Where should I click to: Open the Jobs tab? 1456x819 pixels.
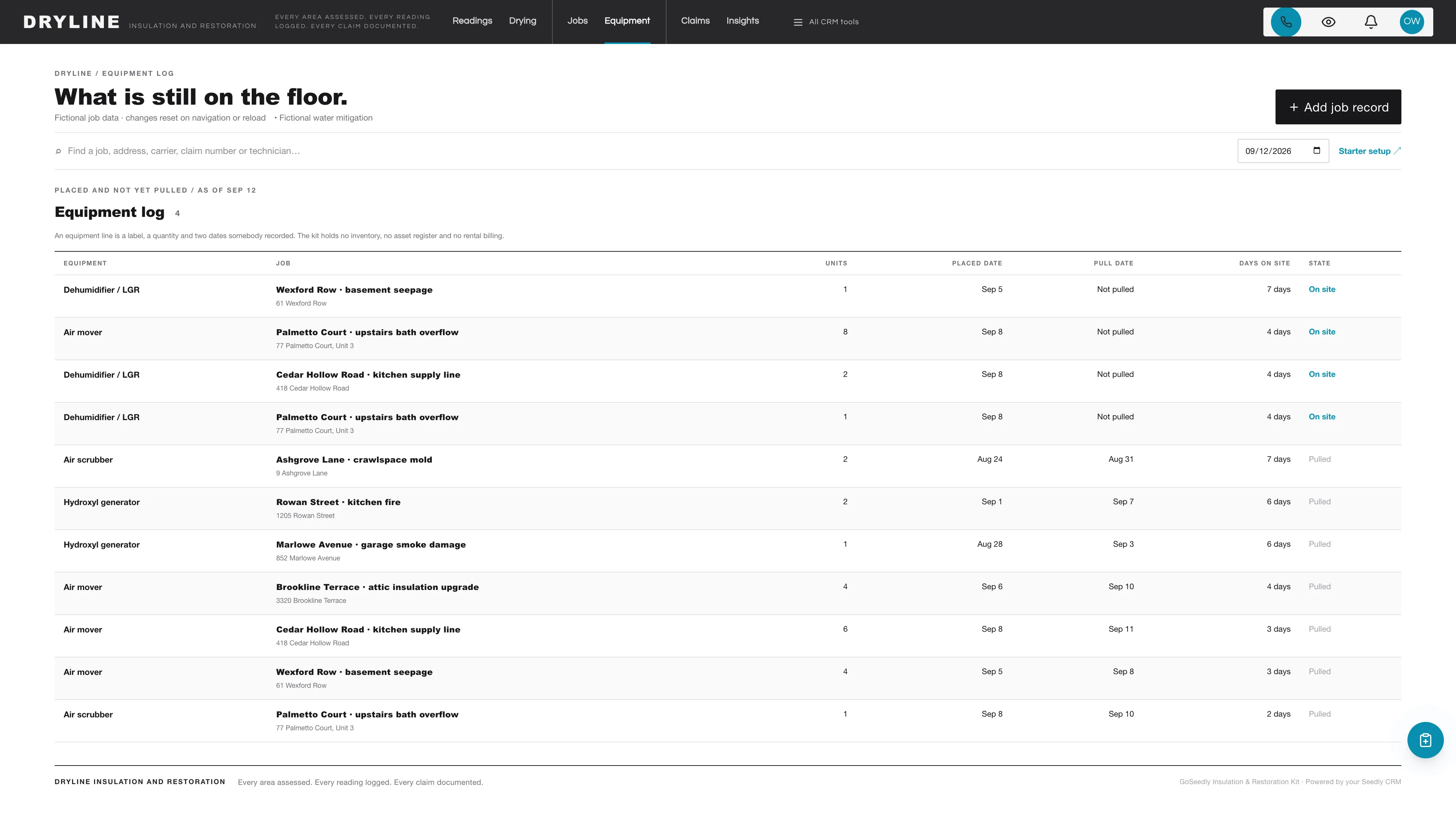tap(577, 21)
